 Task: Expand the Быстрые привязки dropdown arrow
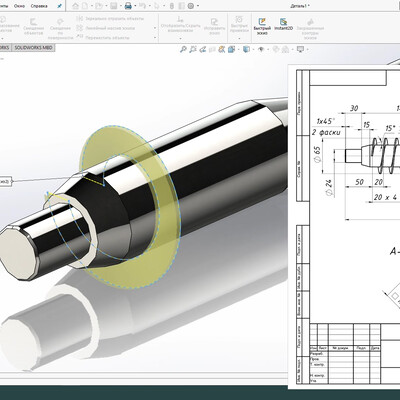(239, 38)
